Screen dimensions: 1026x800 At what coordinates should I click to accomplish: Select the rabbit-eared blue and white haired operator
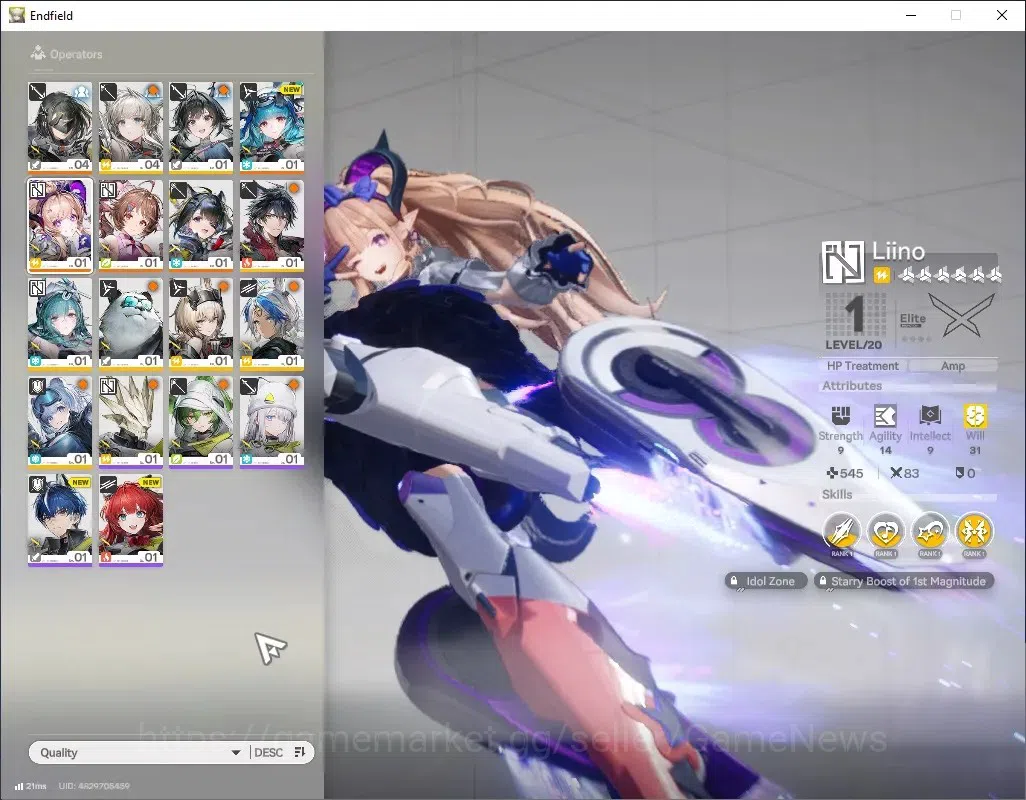[x=272, y=323]
